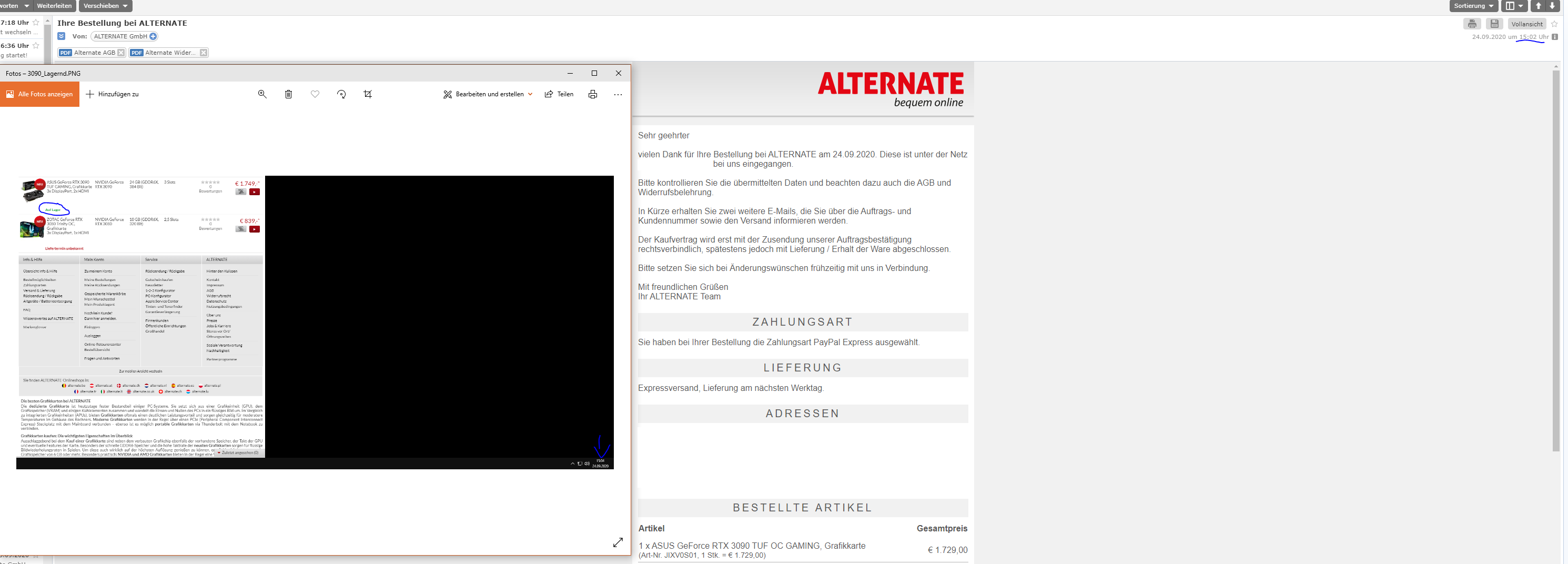Star the 7:18 Uhr email in list
The height and width of the screenshot is (564, 1568).
pos(36,23)
